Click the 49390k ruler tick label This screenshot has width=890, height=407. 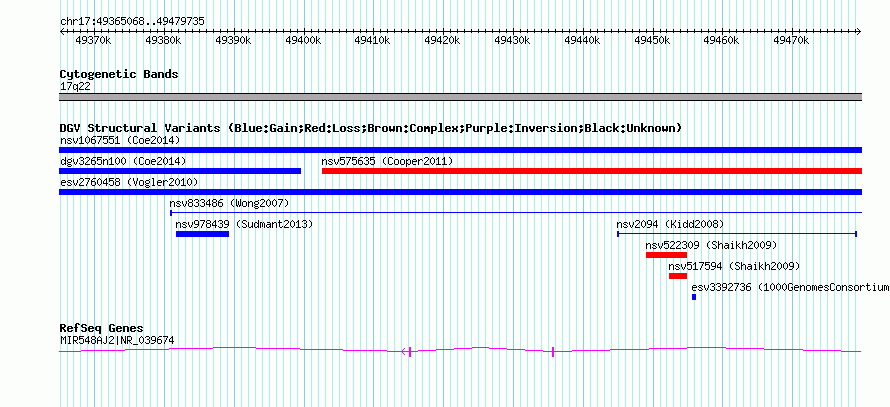coord(233,41)
